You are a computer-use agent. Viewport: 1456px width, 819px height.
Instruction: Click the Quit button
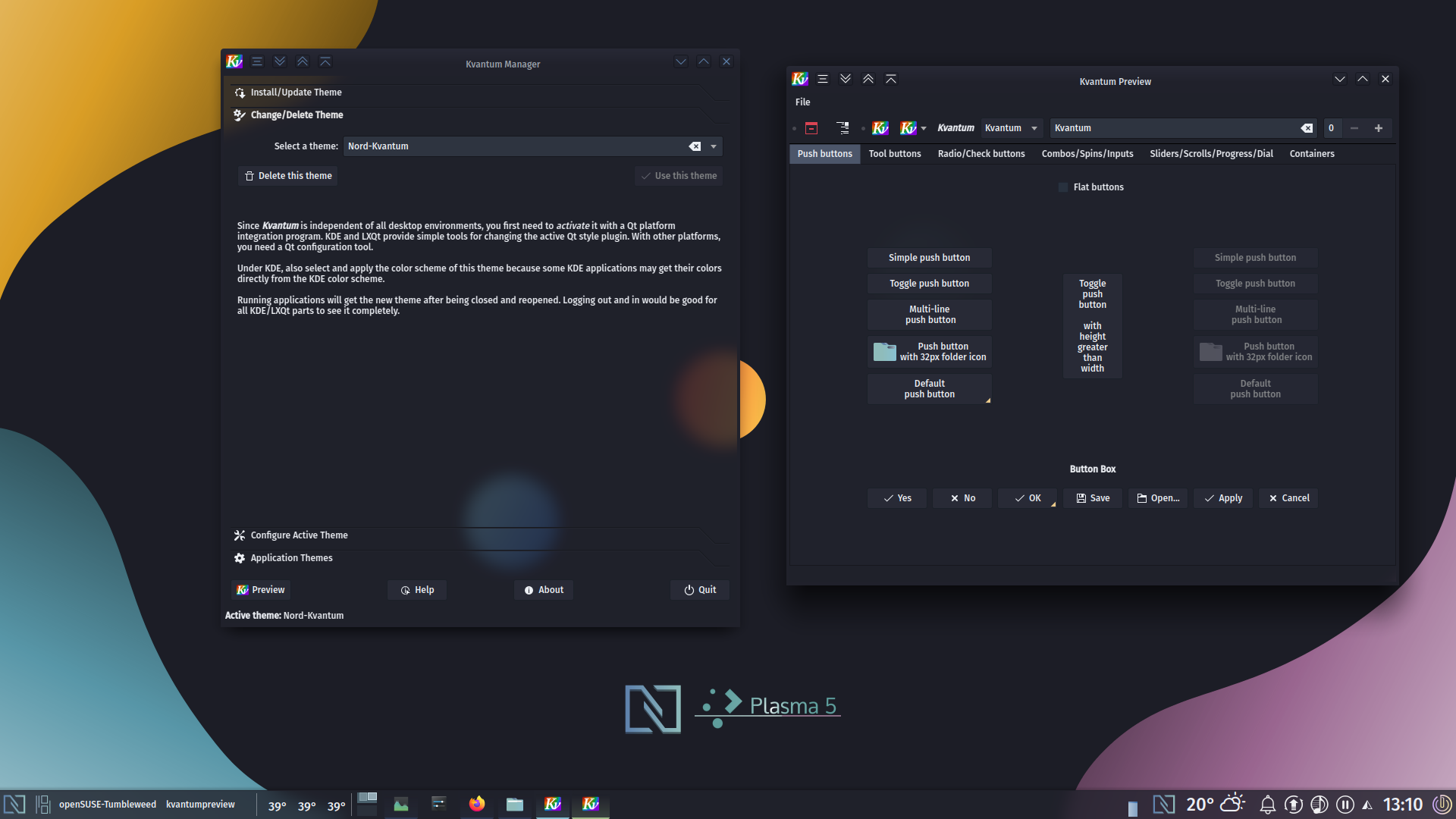coord(700,590)
